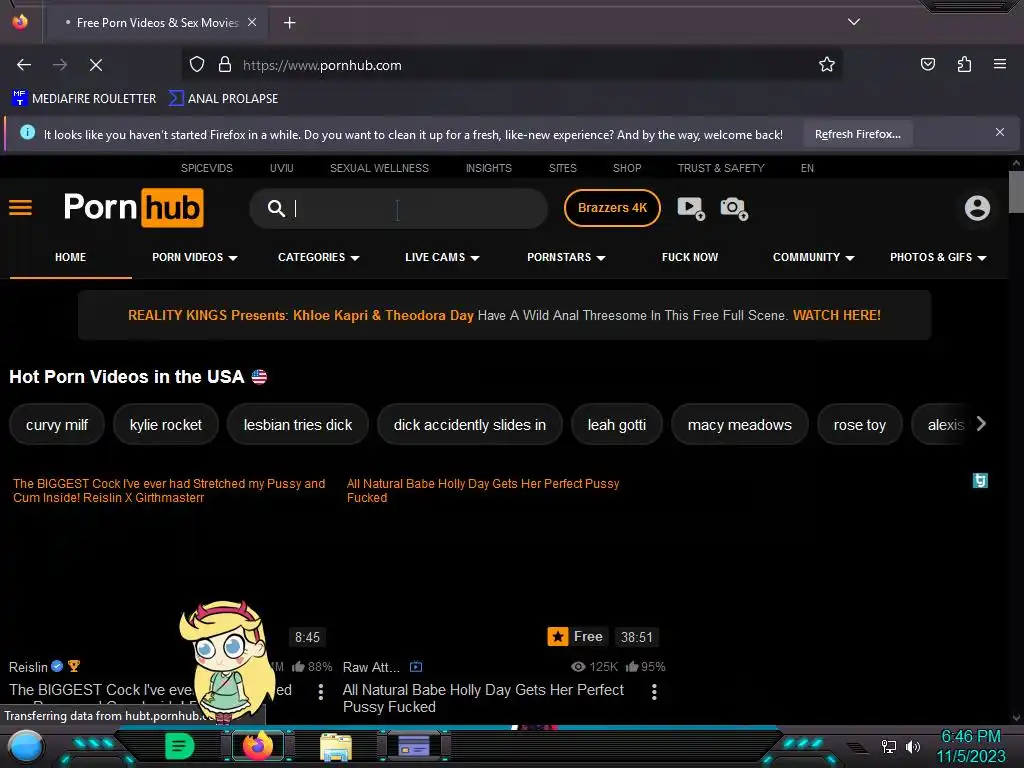Go back to the previous page
1024x768 pixels.
tap(24, 65)
